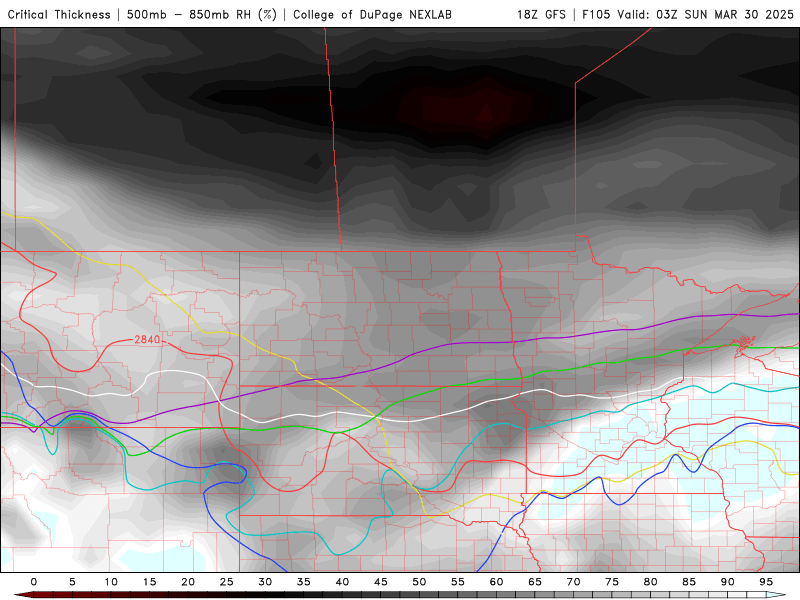Screen dimensions: 800x600
Task: Click the colorbar label "5"
Action: pyautogui.click(x=72, y=582)
